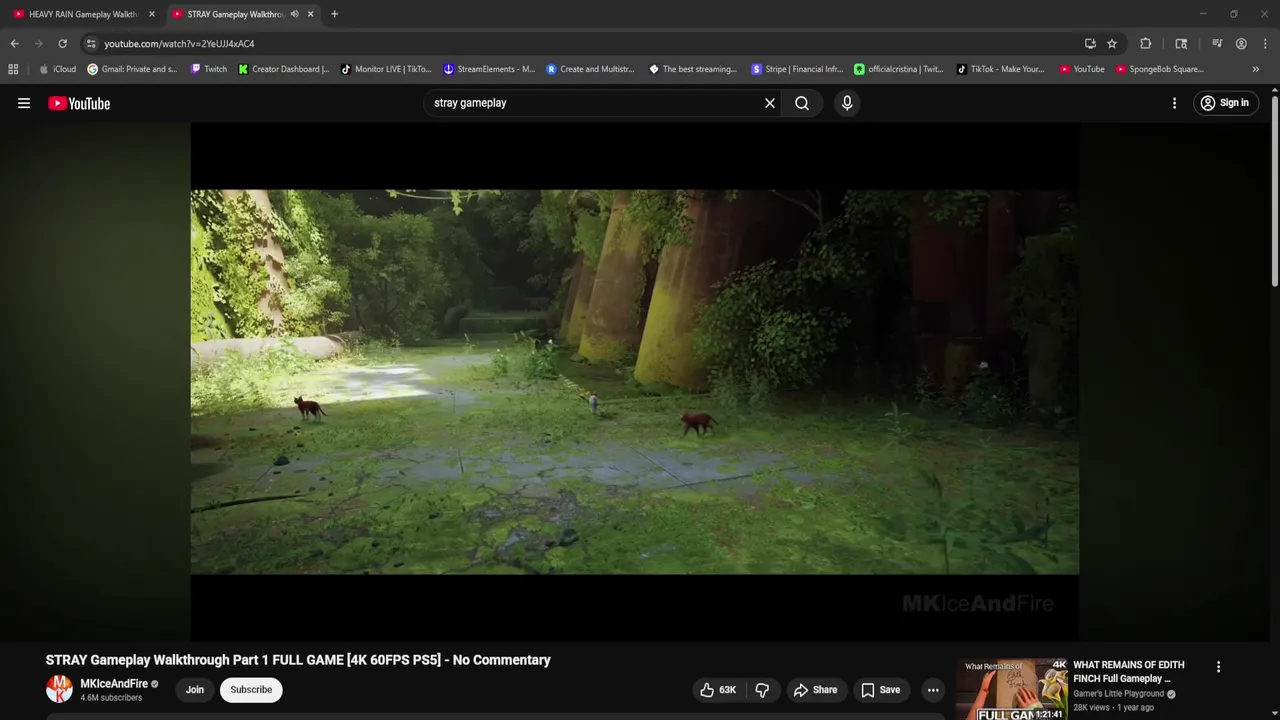Like the video with thumbs up
Image resolution: width=1280 pixels, height=720 pixels.
[x=719, y=690]
